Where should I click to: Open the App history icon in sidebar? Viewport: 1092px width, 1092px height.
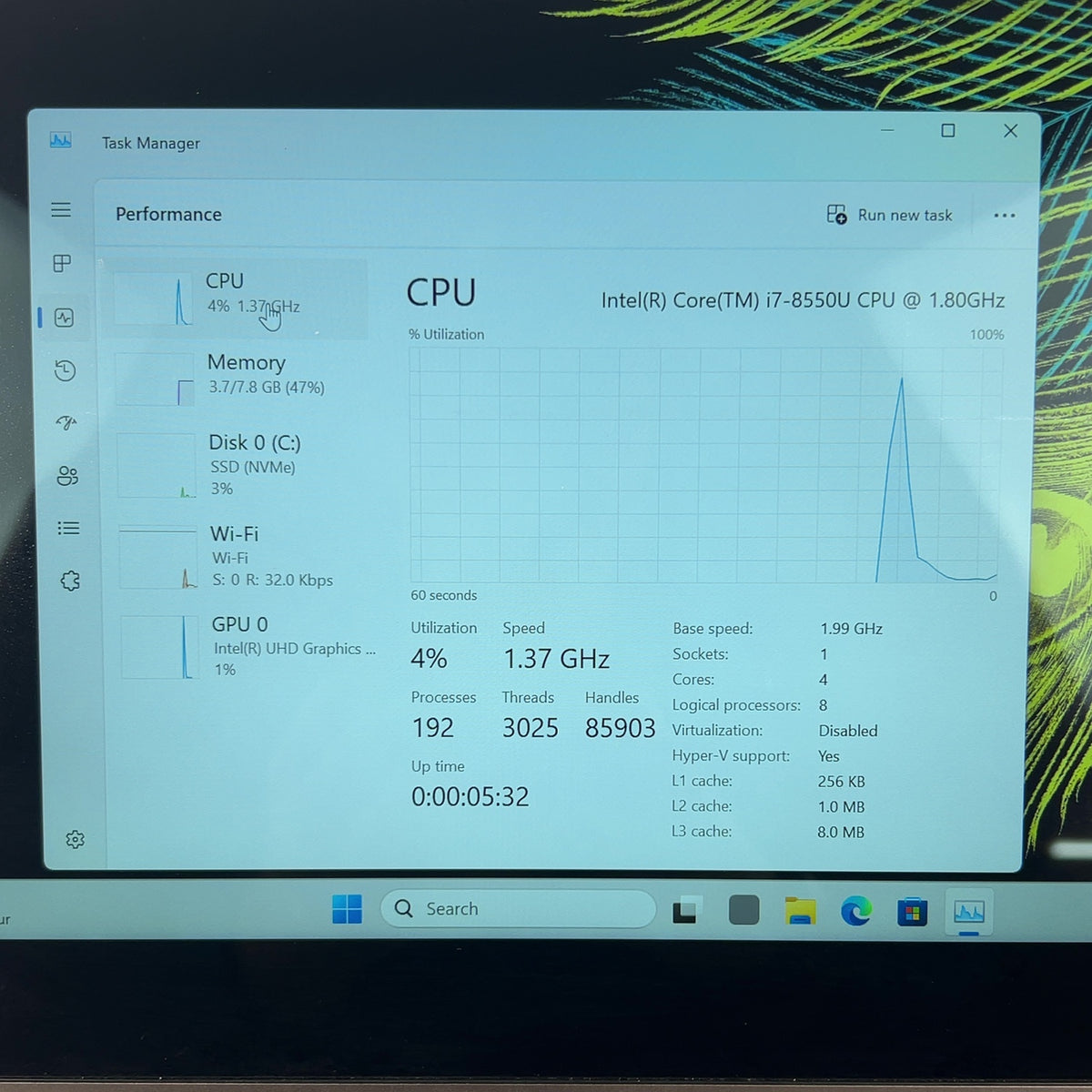65,370
